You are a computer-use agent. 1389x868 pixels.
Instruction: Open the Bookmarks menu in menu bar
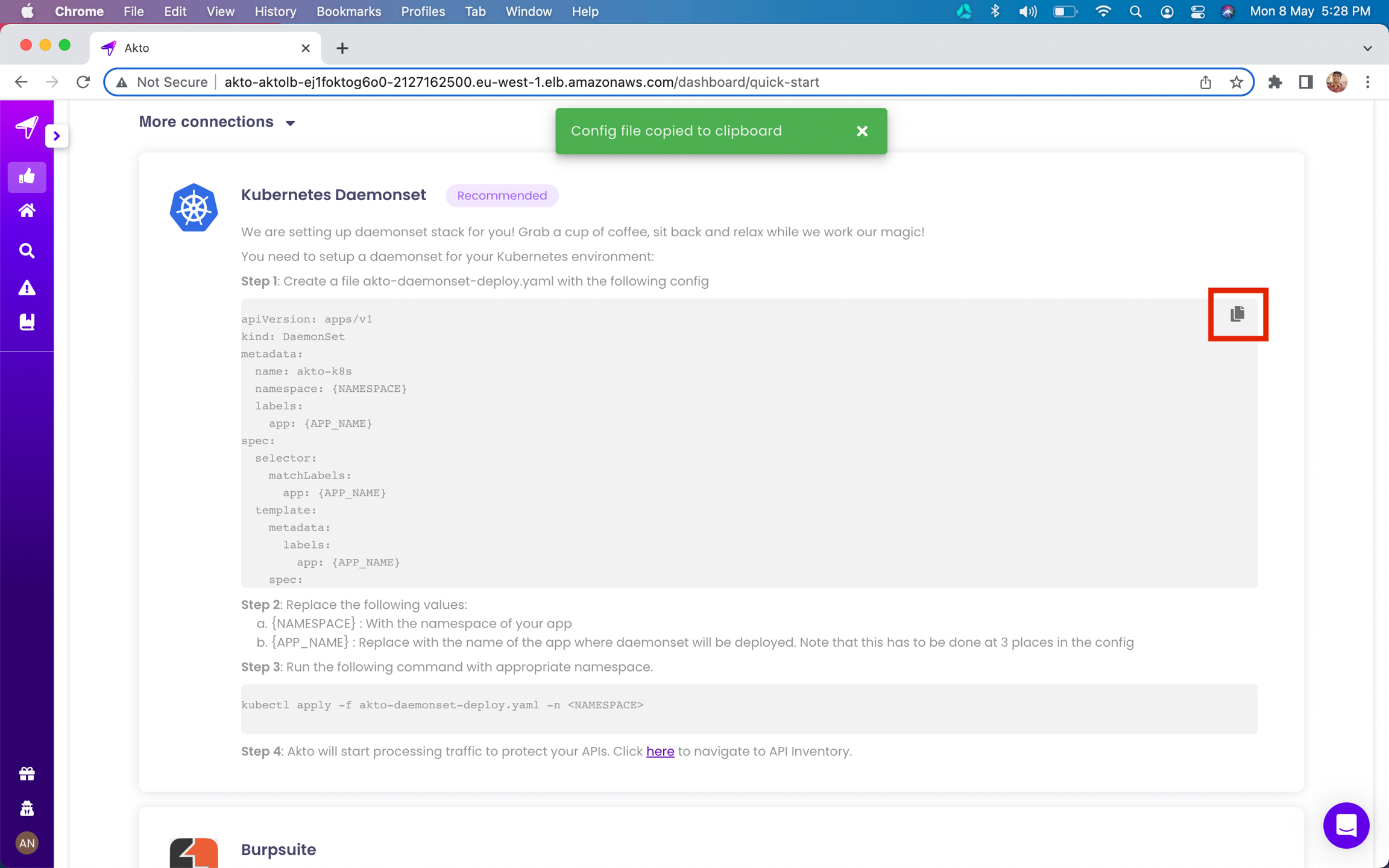click(348, 11)
